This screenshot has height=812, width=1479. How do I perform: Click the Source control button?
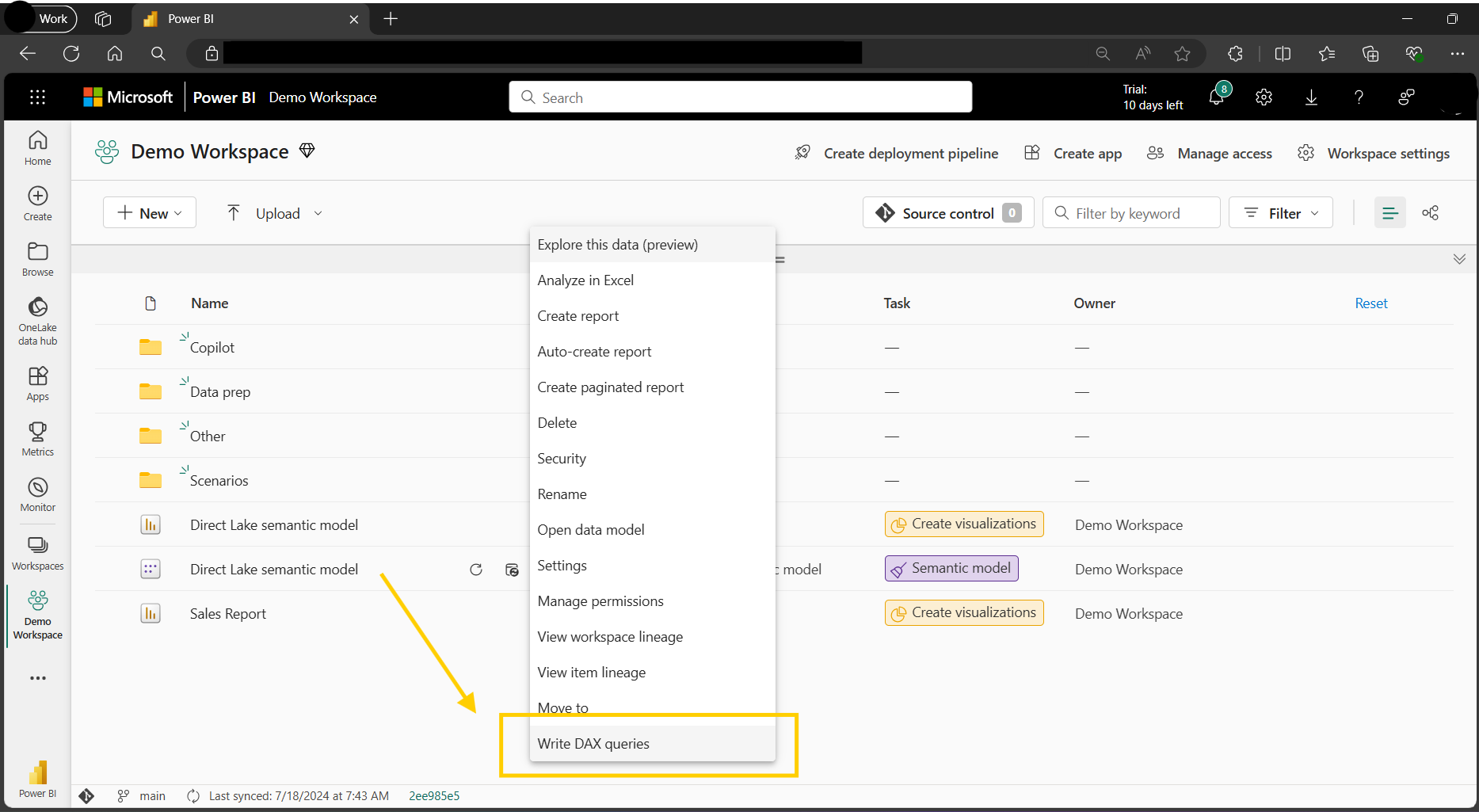(947, 213)
